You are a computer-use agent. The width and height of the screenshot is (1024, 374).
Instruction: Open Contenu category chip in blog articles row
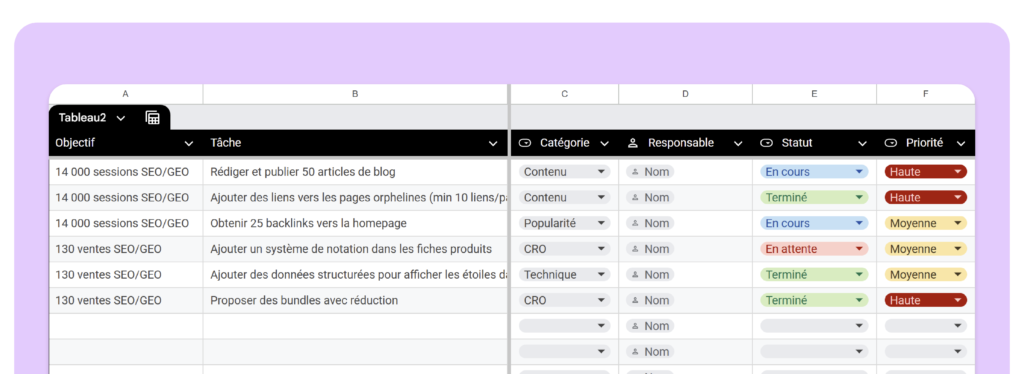[564, 172]
